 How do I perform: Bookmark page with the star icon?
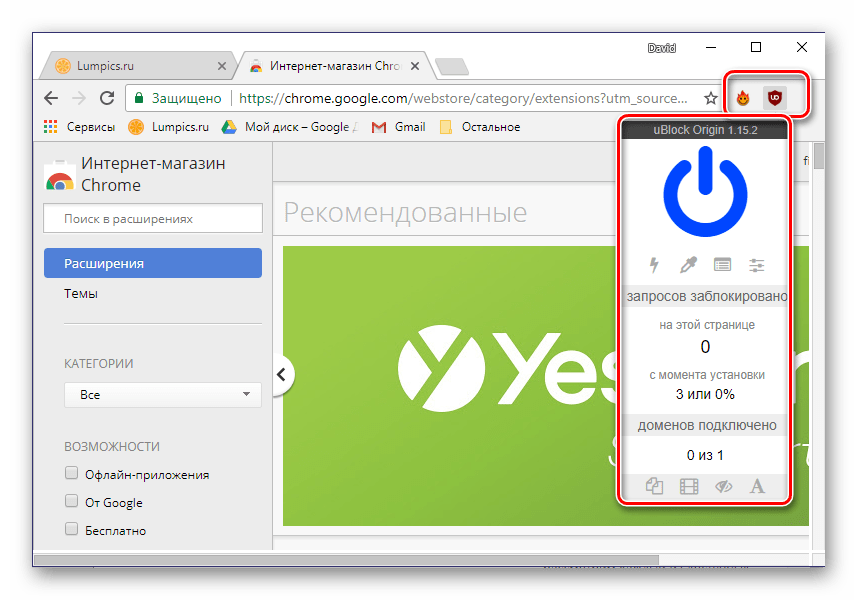pos(711,98)
